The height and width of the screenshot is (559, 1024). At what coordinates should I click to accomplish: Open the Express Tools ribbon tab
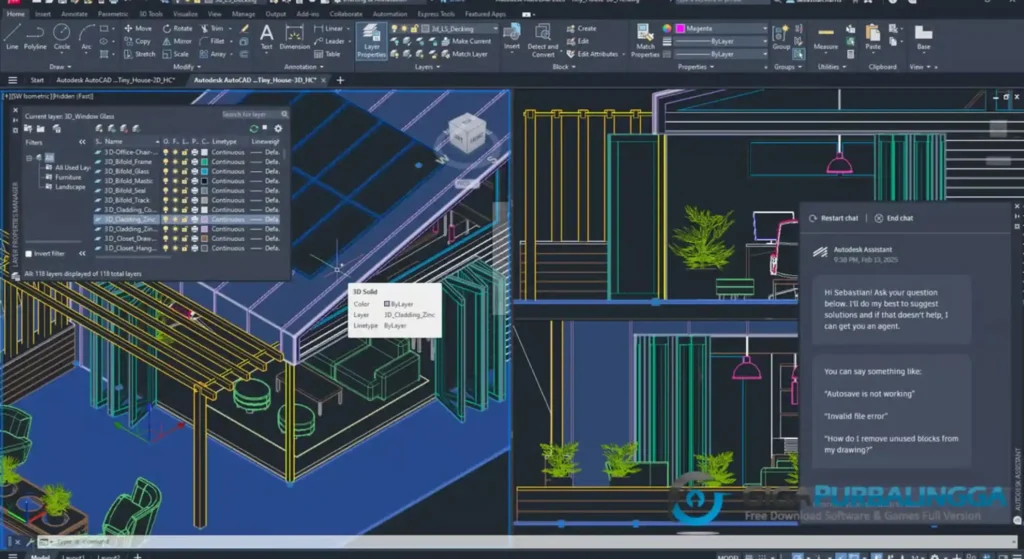[x=436, y=14]
